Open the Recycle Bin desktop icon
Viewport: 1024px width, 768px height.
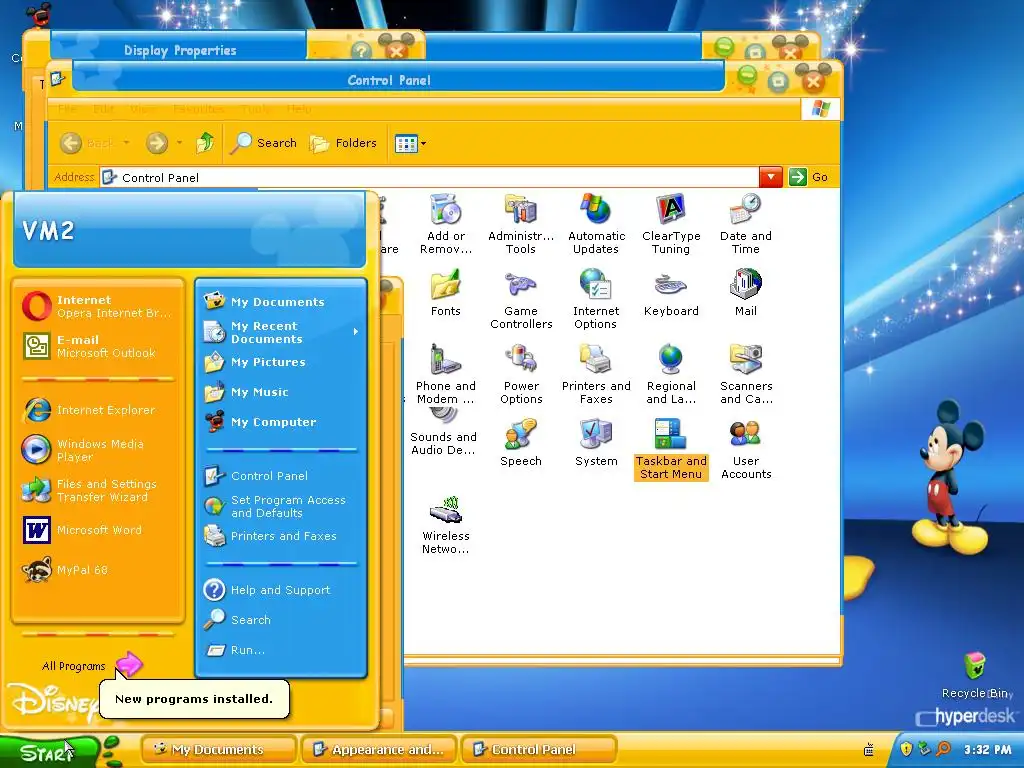(x=975, y=676)
